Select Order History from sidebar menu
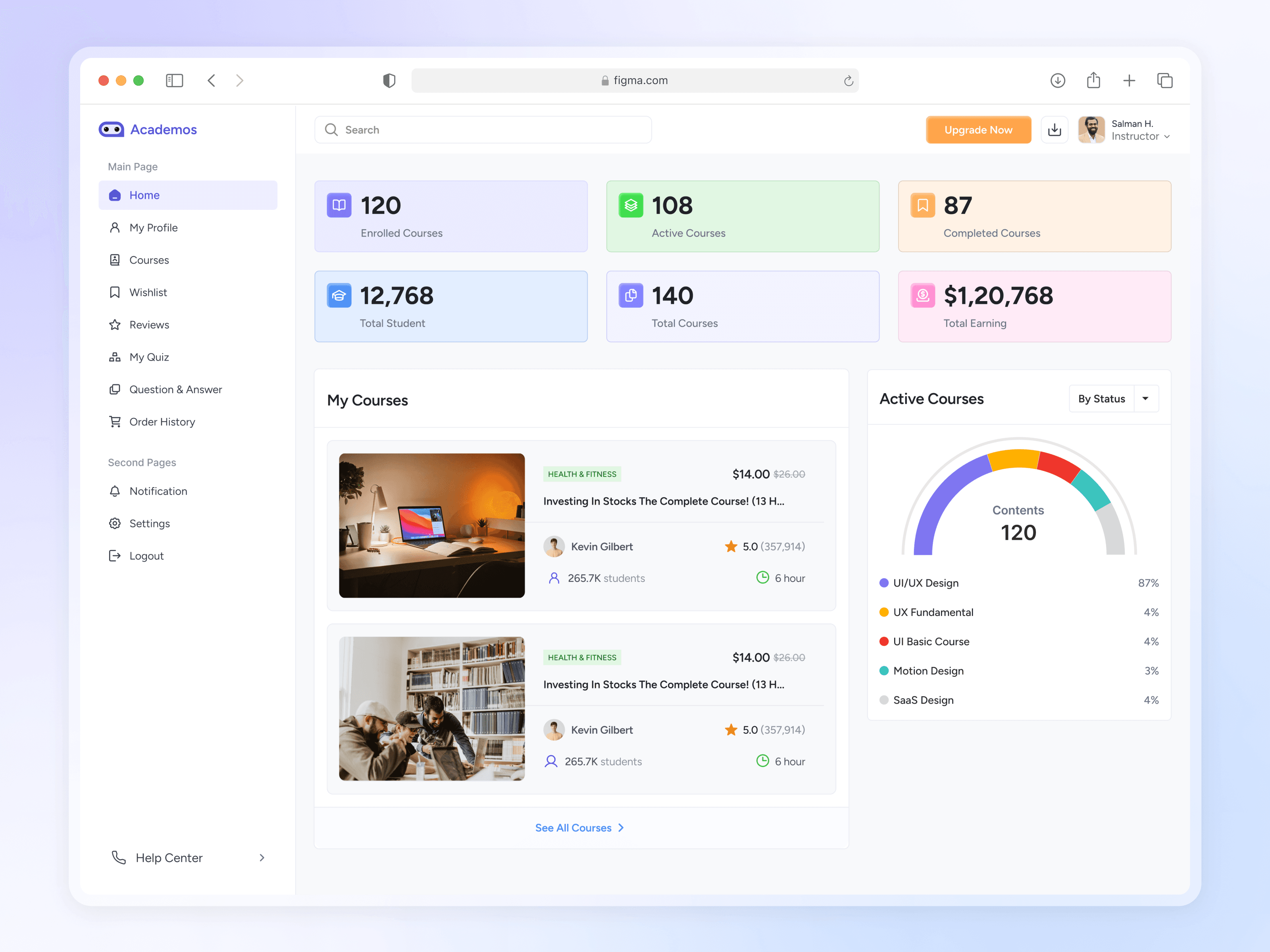Image resolution: width=1270 pixels, height=952 pixels. tap(162, 422)
